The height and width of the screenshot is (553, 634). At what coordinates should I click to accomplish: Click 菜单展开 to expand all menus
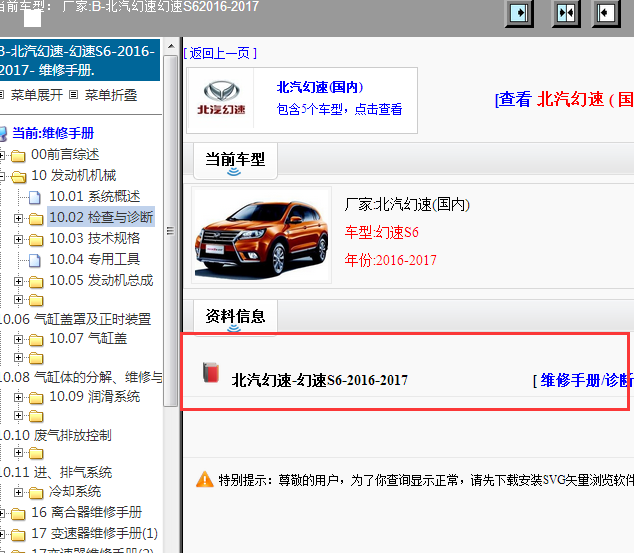pyautogui.click(x=37, y=95)
